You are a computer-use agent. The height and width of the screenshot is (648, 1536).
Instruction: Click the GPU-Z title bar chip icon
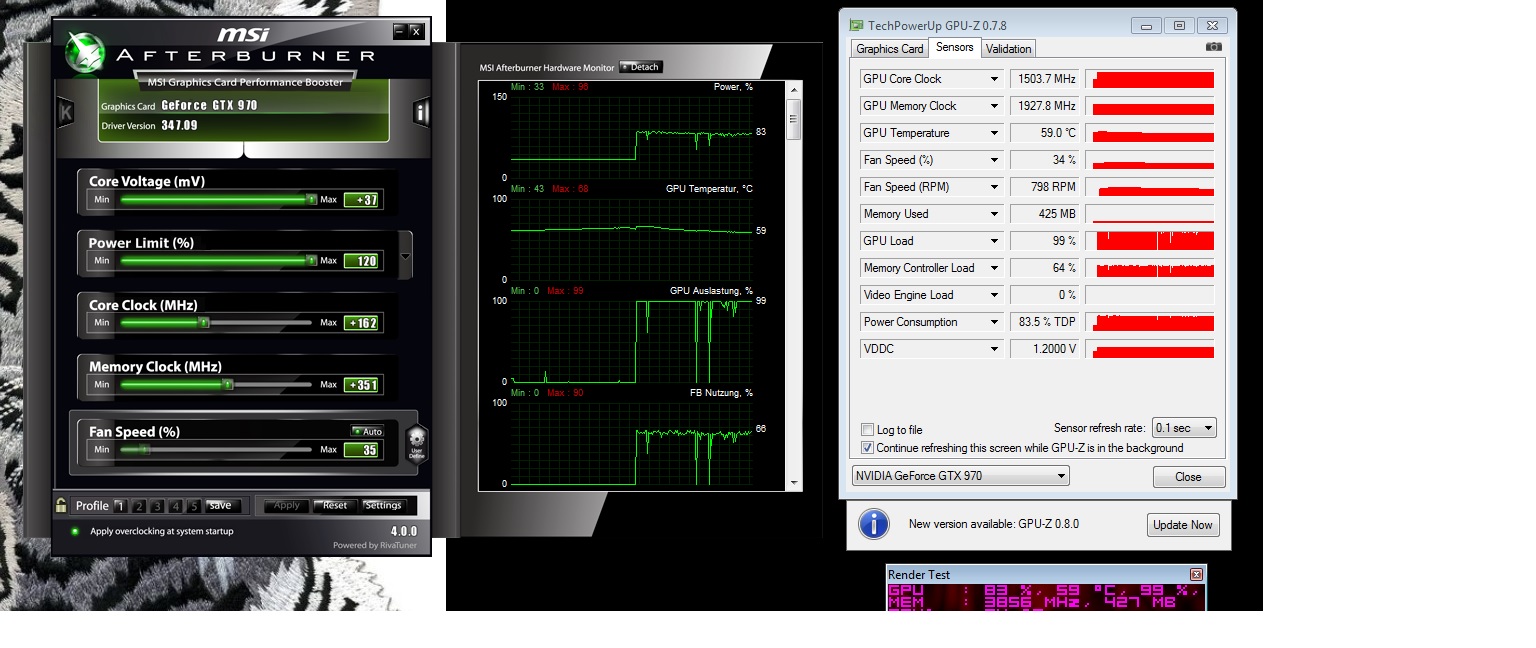pyautogui.click(x=855, y=25)
